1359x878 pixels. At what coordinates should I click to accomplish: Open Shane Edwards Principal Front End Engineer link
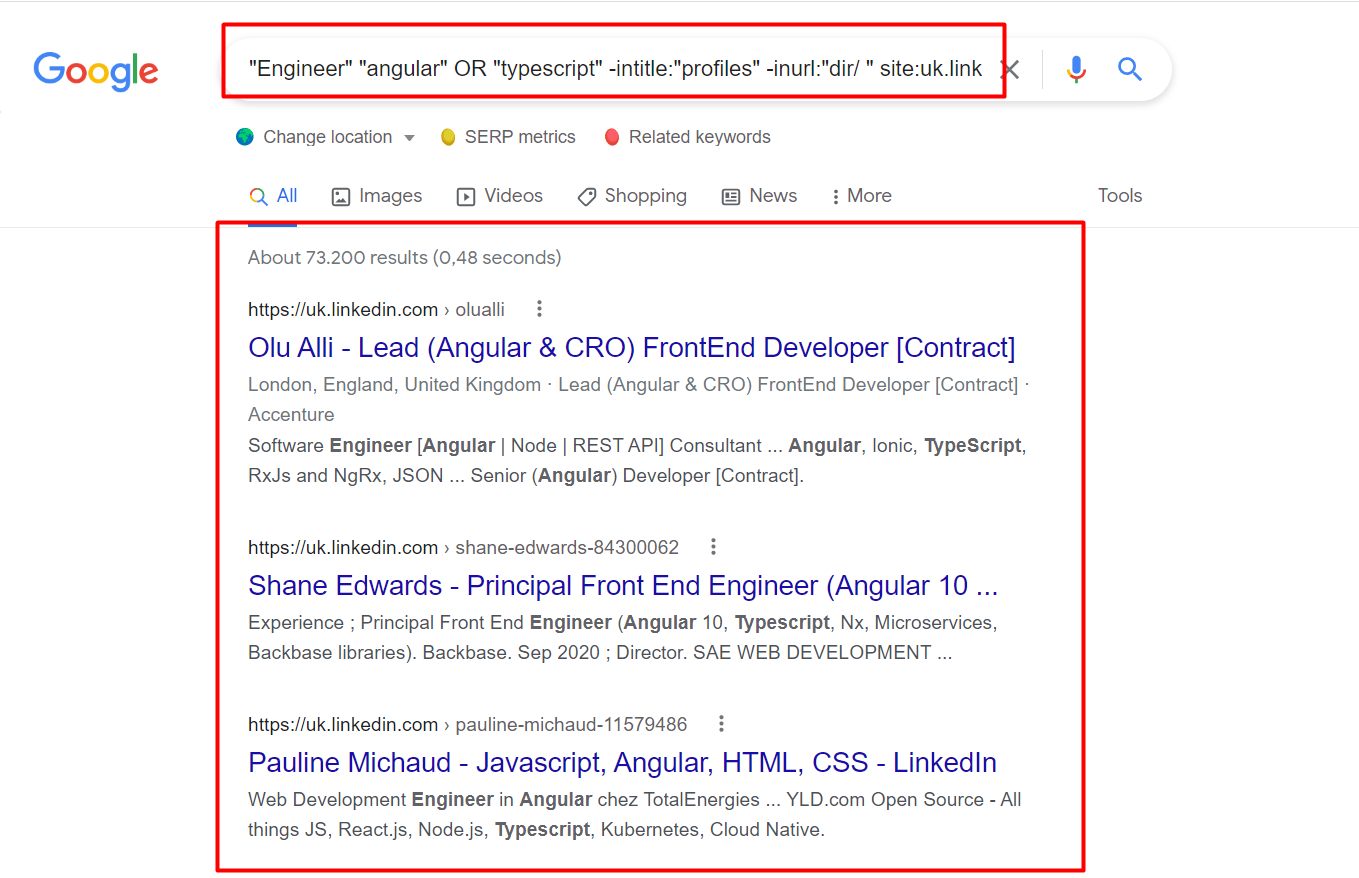tap(622, 585)
